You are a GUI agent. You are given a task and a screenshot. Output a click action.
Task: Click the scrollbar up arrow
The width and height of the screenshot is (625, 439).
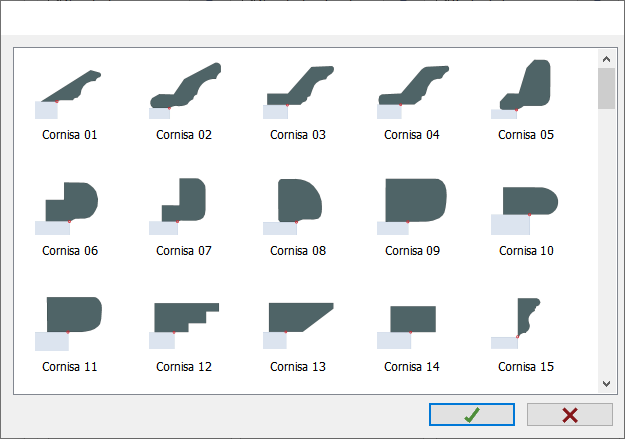click(606, 59)
